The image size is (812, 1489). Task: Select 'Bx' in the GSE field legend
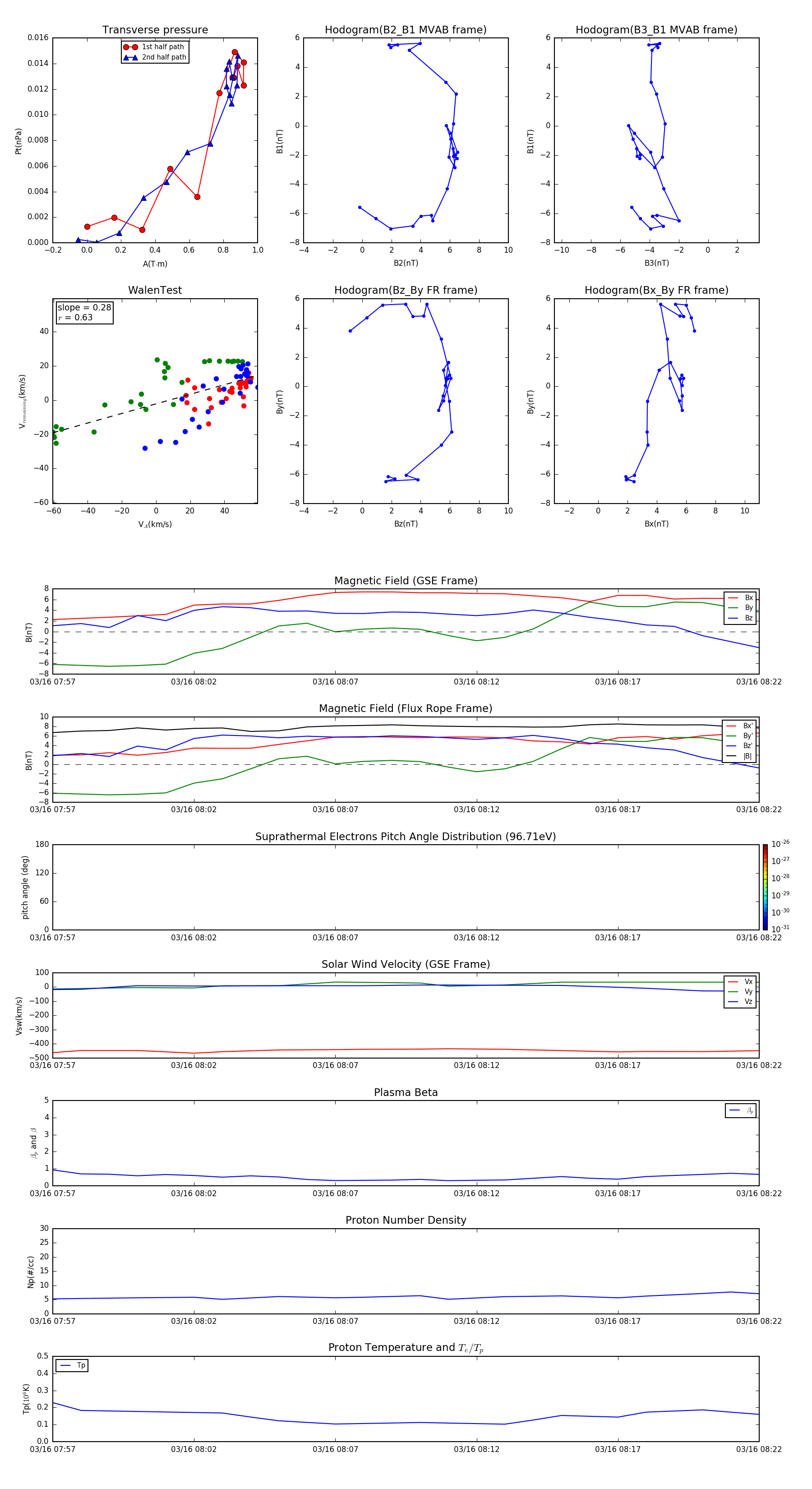(741, 598)
